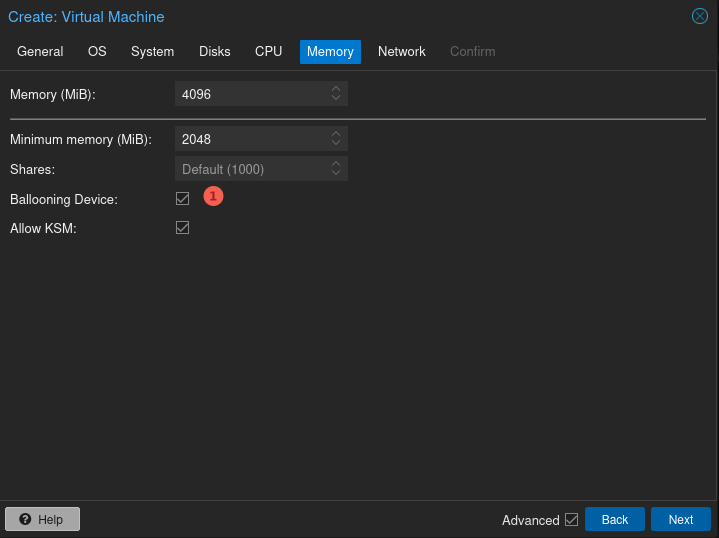Decrease Memory (MiB) with down arrow
The width and height of the screenshot is (719, 538).
pyautogui.click(x=336, y=99)
